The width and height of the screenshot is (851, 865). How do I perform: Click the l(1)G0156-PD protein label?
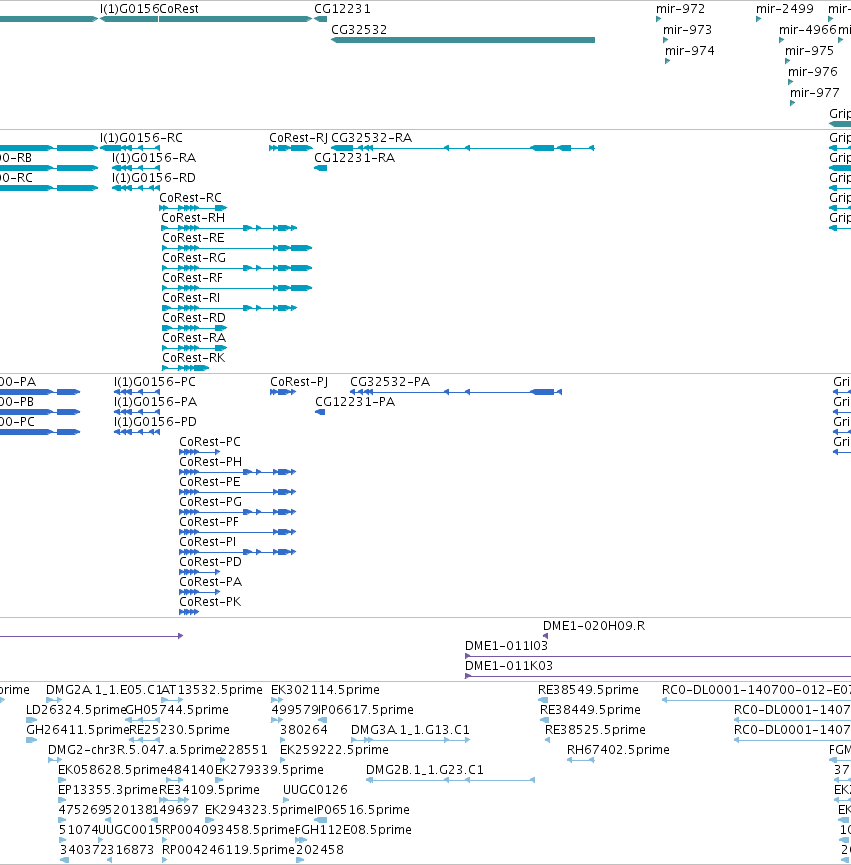click(155, 421)
